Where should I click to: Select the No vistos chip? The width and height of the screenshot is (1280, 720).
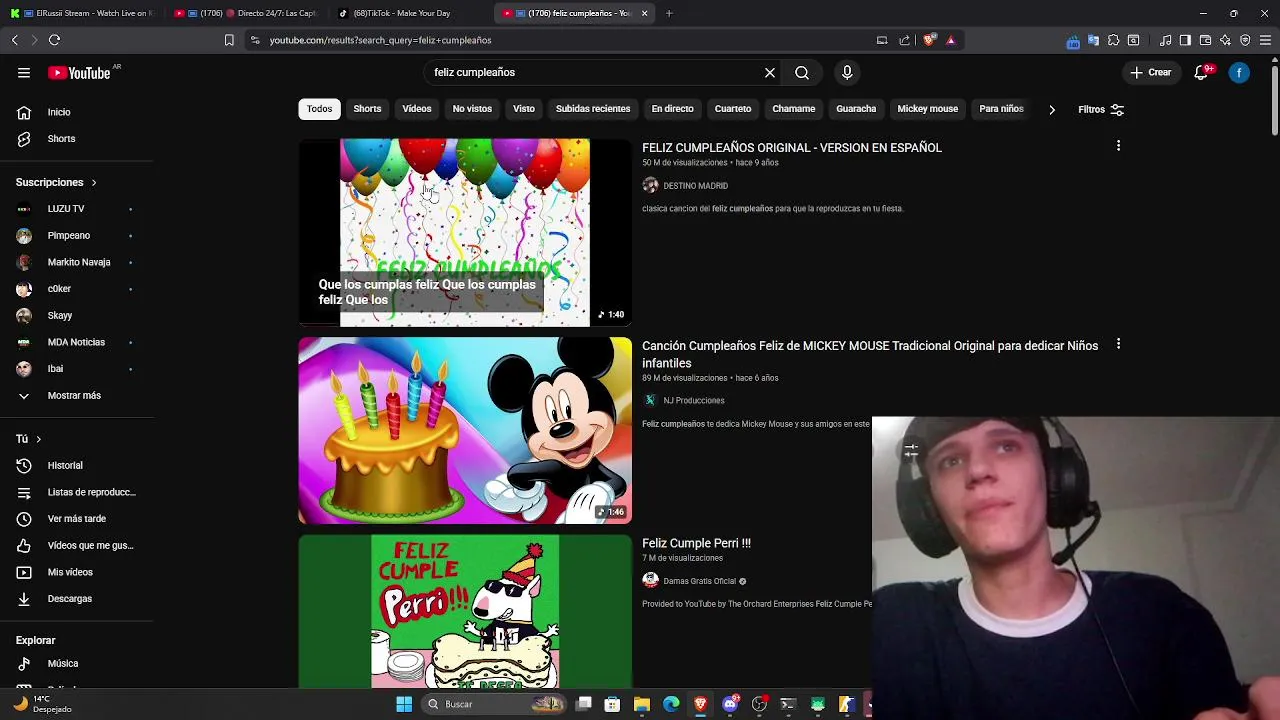(472, 109)
